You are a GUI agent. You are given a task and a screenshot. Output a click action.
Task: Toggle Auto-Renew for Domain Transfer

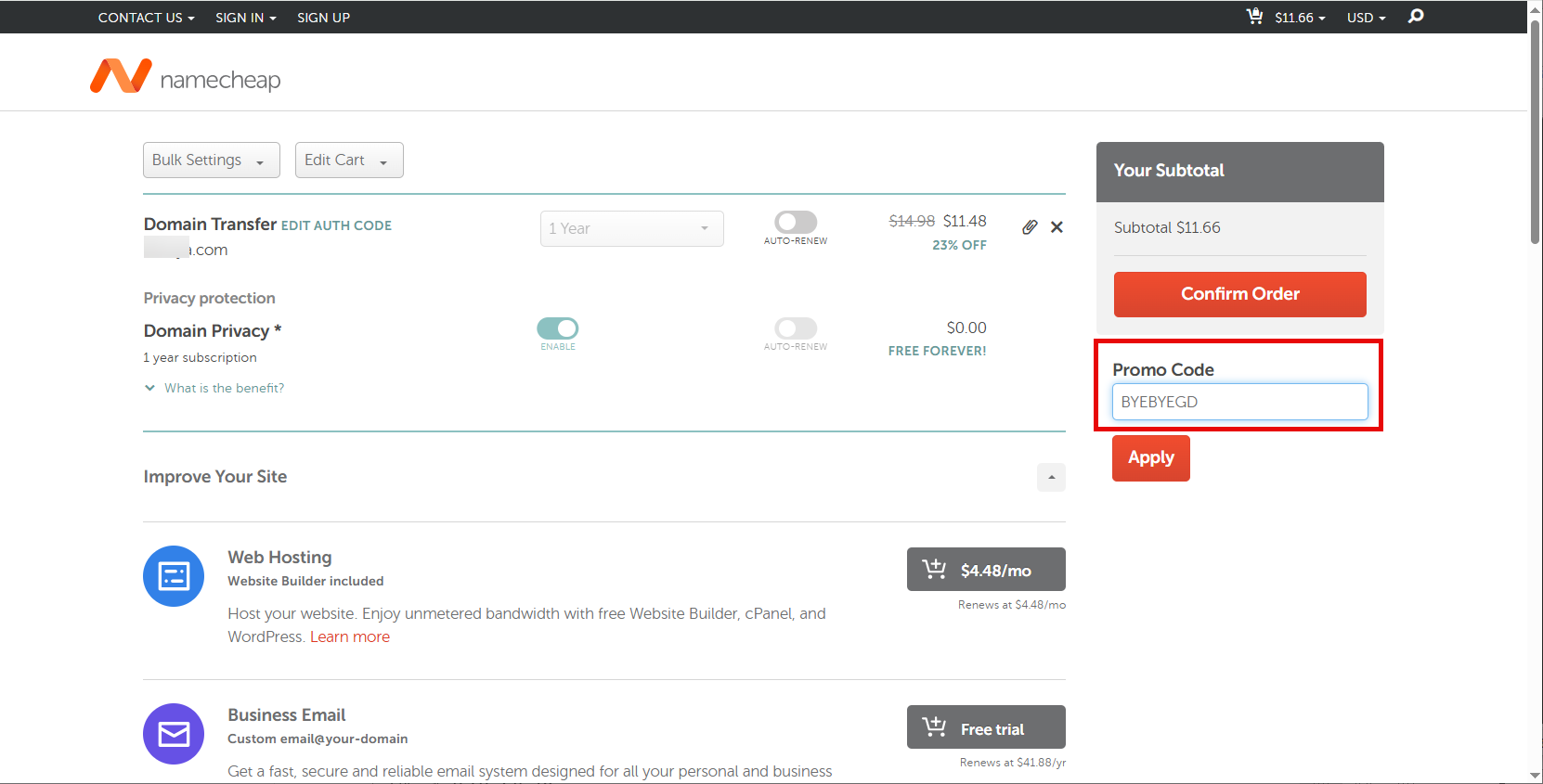click(x=796, y=222)
